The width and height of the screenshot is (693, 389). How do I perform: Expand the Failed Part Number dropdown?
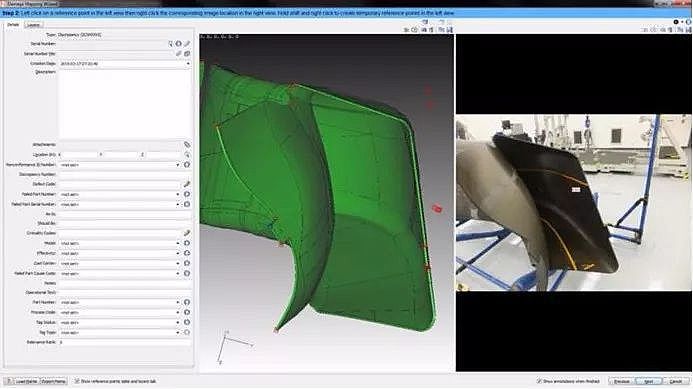[178, 194]
